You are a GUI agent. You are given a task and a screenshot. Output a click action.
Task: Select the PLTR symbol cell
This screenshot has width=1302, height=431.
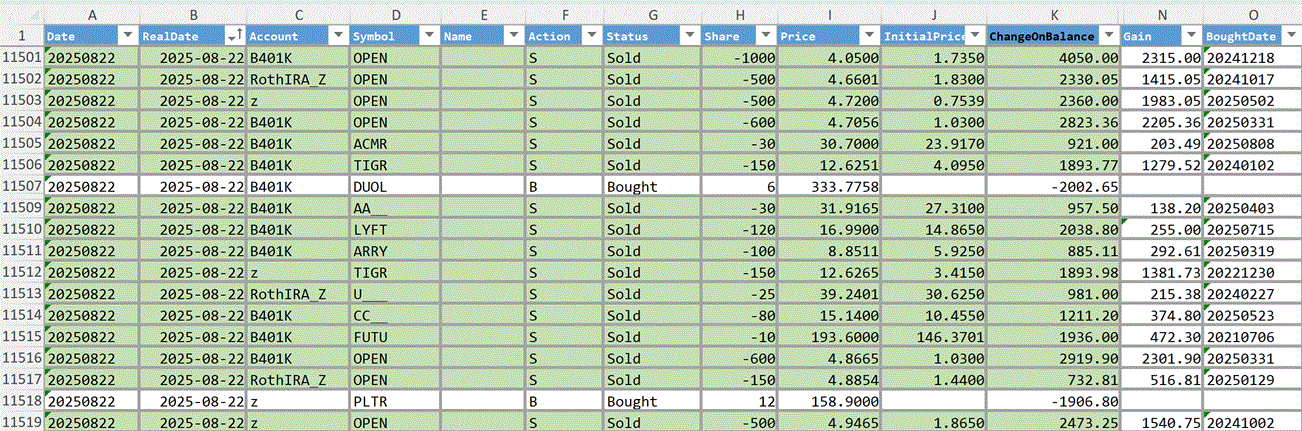tap(394, 402)
